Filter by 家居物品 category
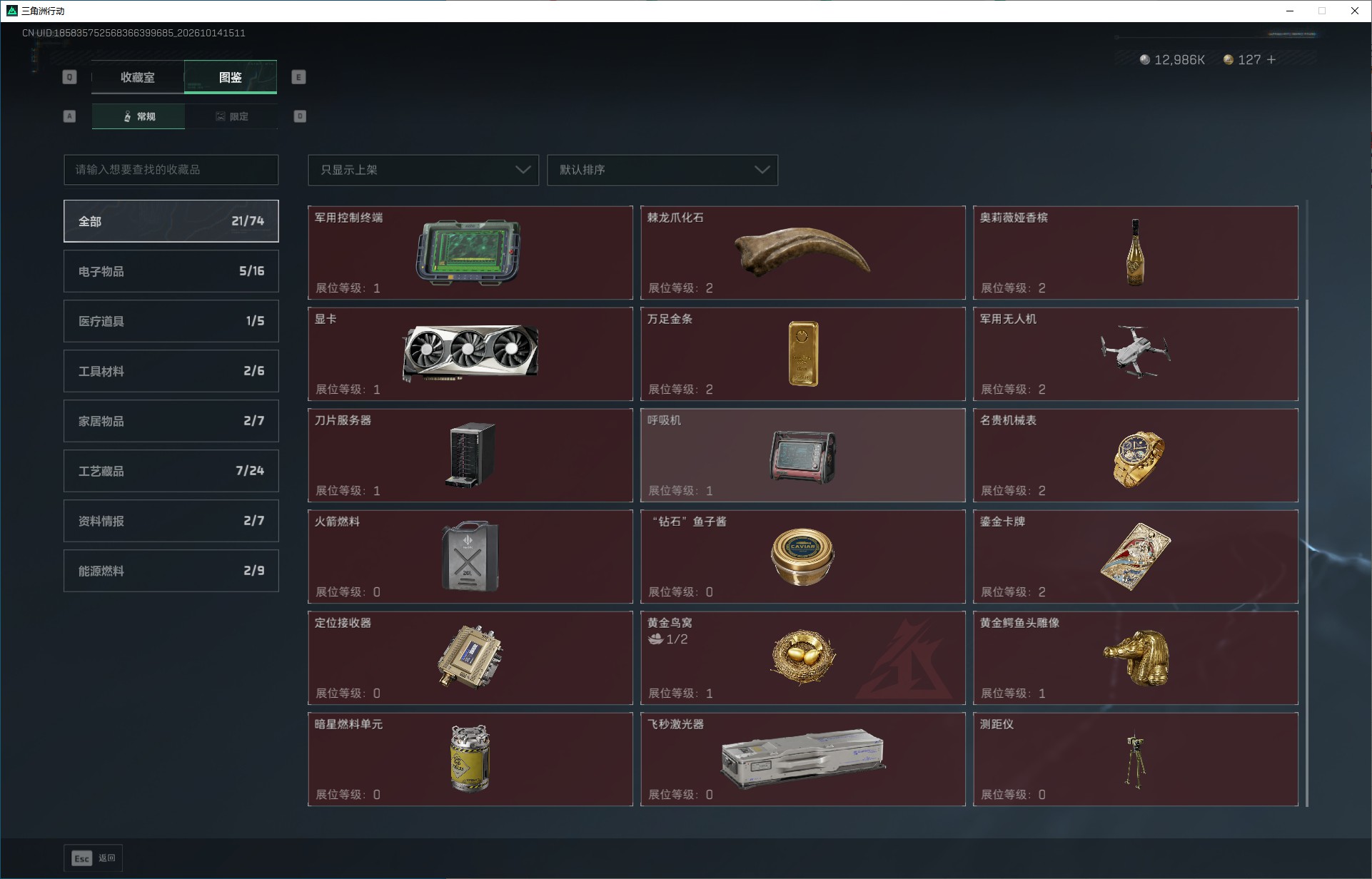 [x=171, y=421]
